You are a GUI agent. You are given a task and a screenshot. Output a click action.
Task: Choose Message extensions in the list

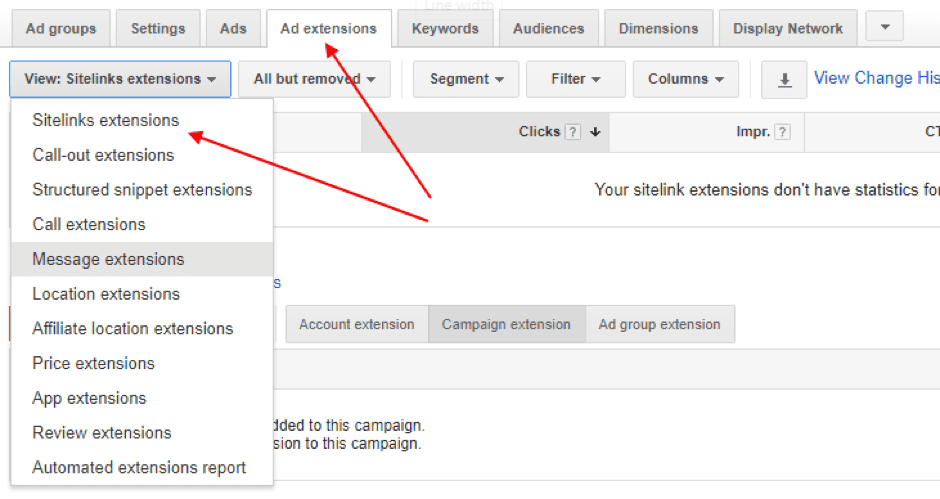(x=108, y=259)
